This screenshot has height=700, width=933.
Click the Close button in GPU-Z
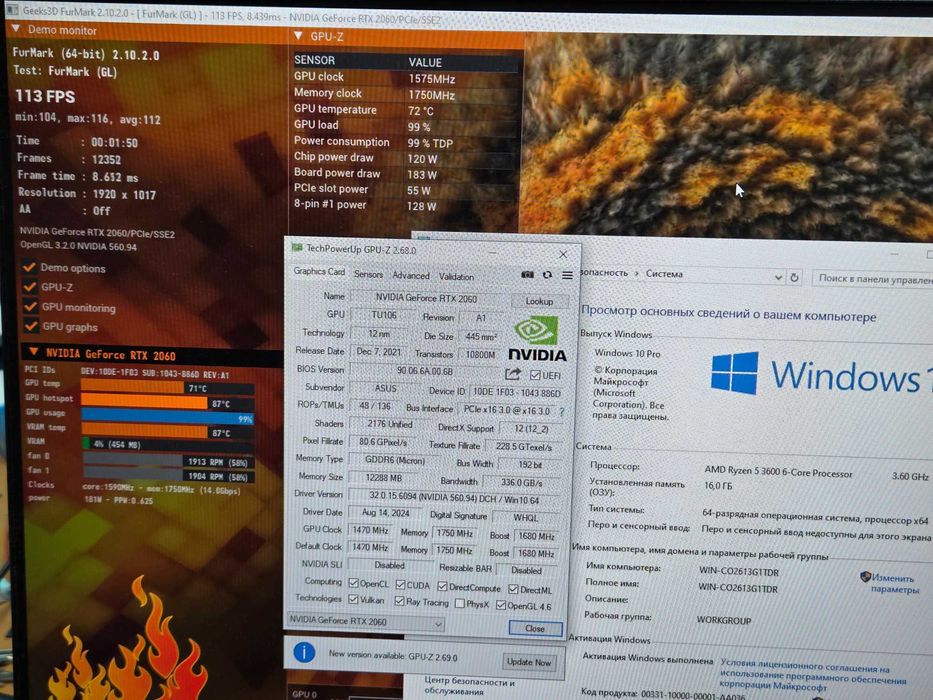(x=535, y=629)
